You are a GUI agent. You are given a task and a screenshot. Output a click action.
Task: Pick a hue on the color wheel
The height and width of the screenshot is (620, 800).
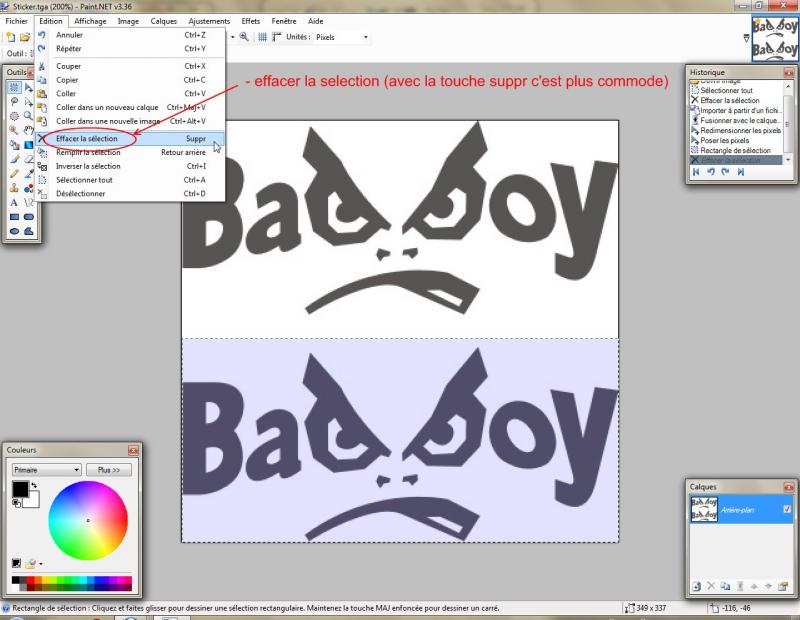(x=88, y=520)
